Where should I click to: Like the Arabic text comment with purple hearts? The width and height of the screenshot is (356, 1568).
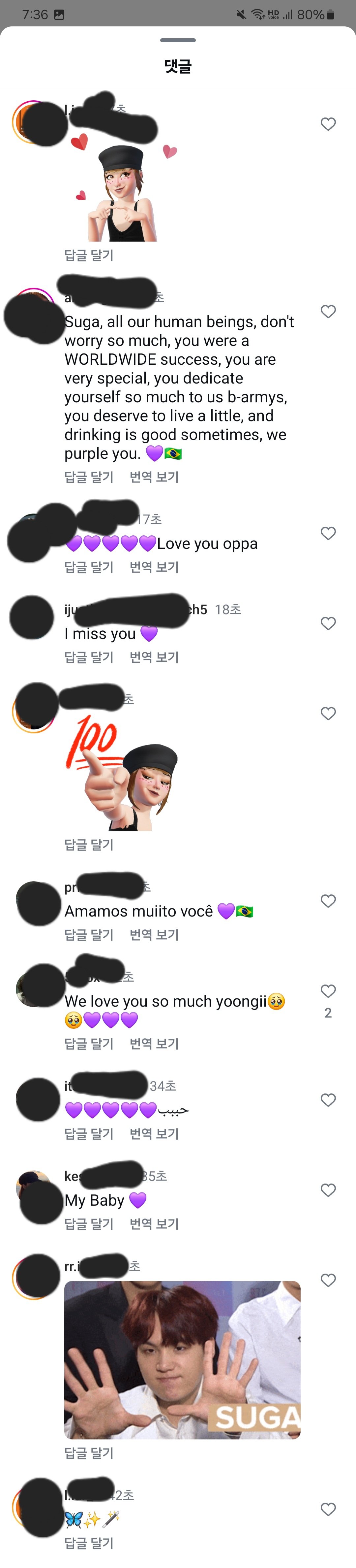[x=328, y=1100]
